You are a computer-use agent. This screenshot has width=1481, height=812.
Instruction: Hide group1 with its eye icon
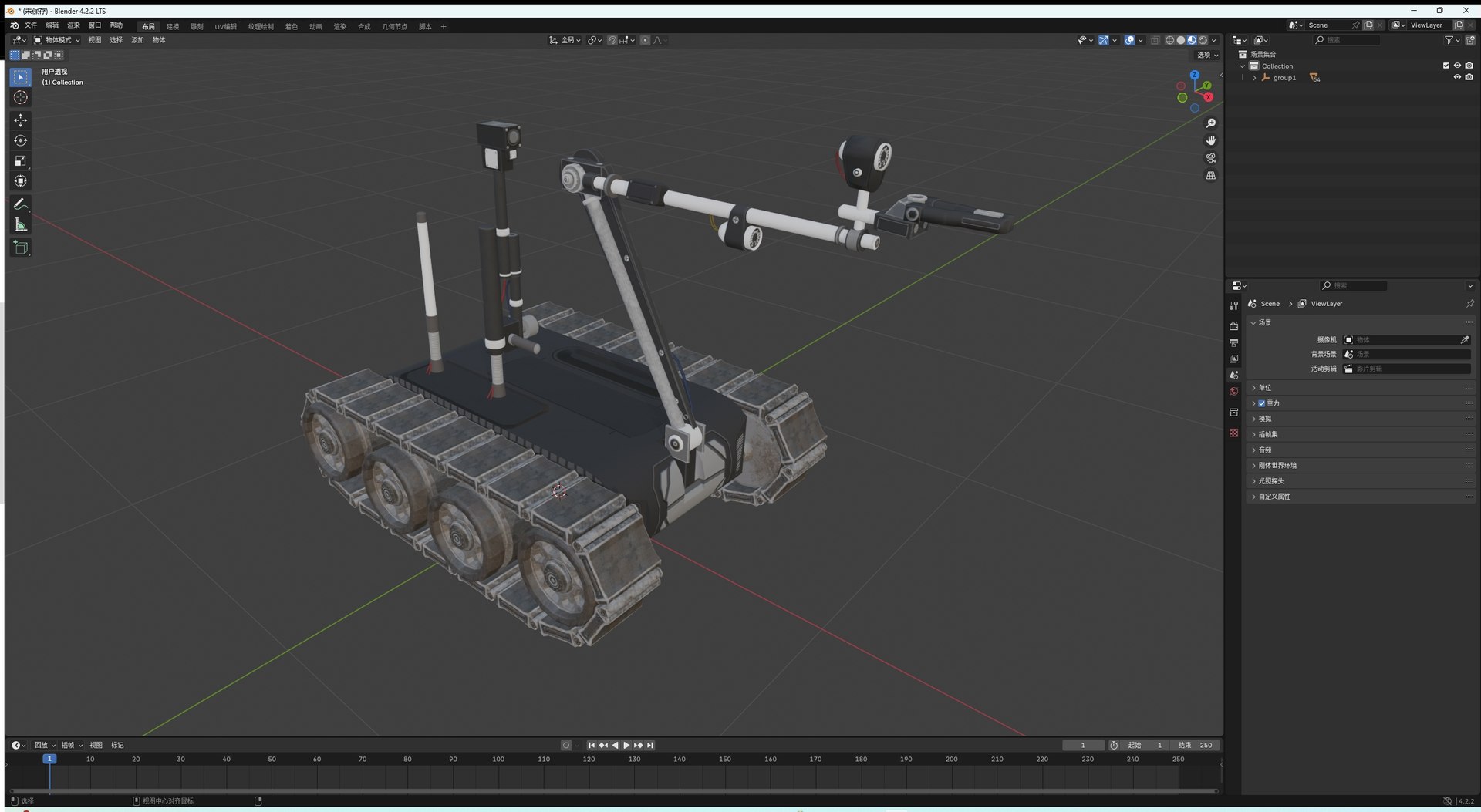(x=1457, y=77)
